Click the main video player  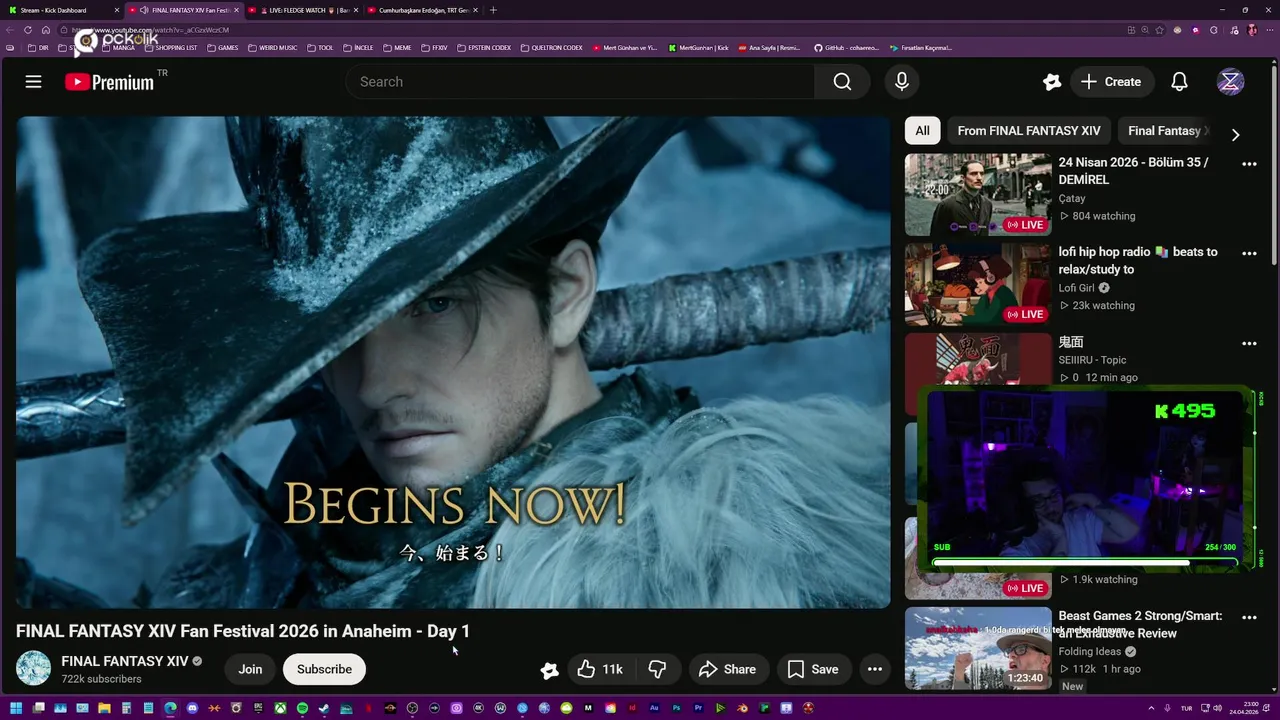[x=453, y=362]
